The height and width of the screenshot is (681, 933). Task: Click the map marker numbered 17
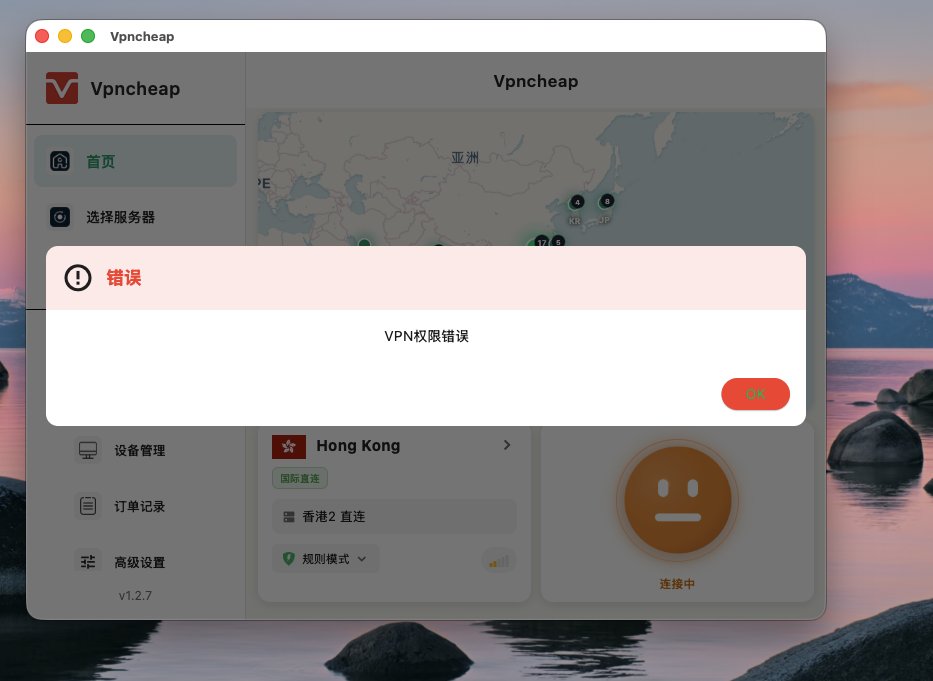point(541,241)
